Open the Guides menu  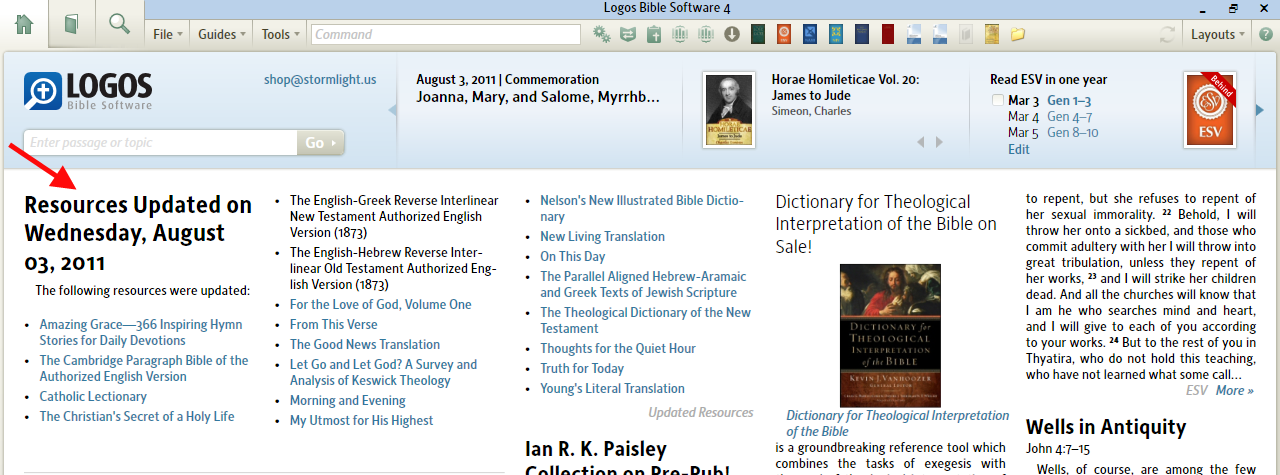coord(222,34)
